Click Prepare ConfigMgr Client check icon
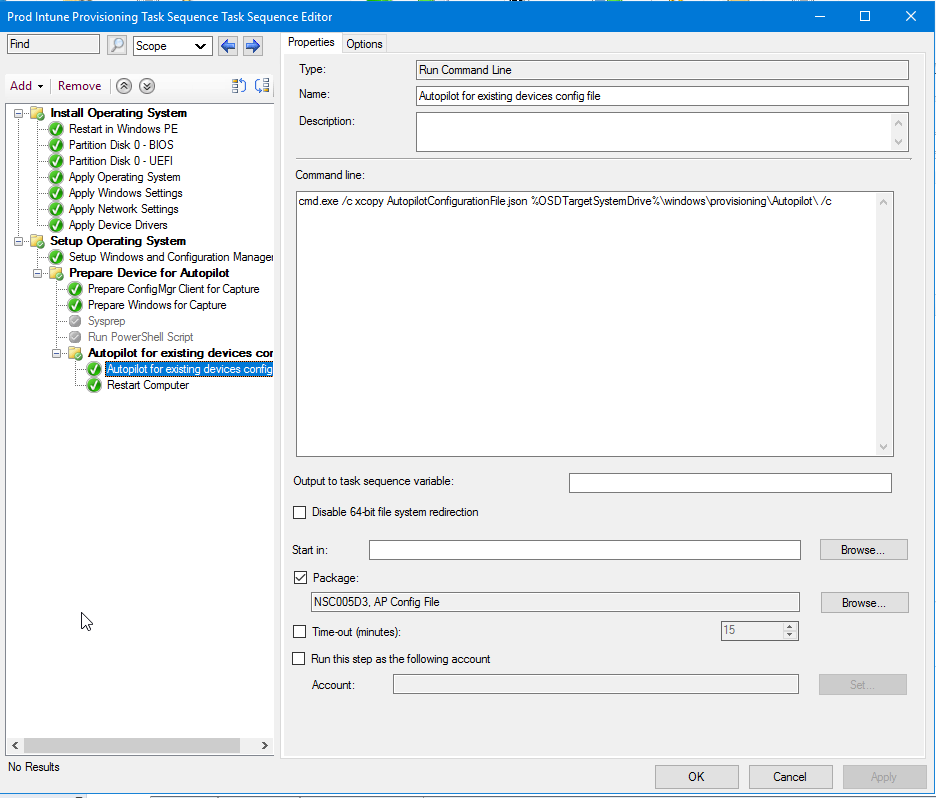 75,289
